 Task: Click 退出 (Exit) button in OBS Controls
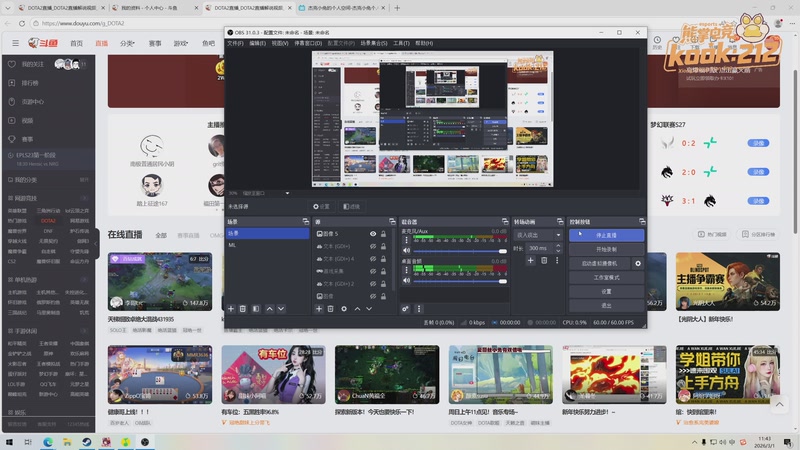[606, 305]
